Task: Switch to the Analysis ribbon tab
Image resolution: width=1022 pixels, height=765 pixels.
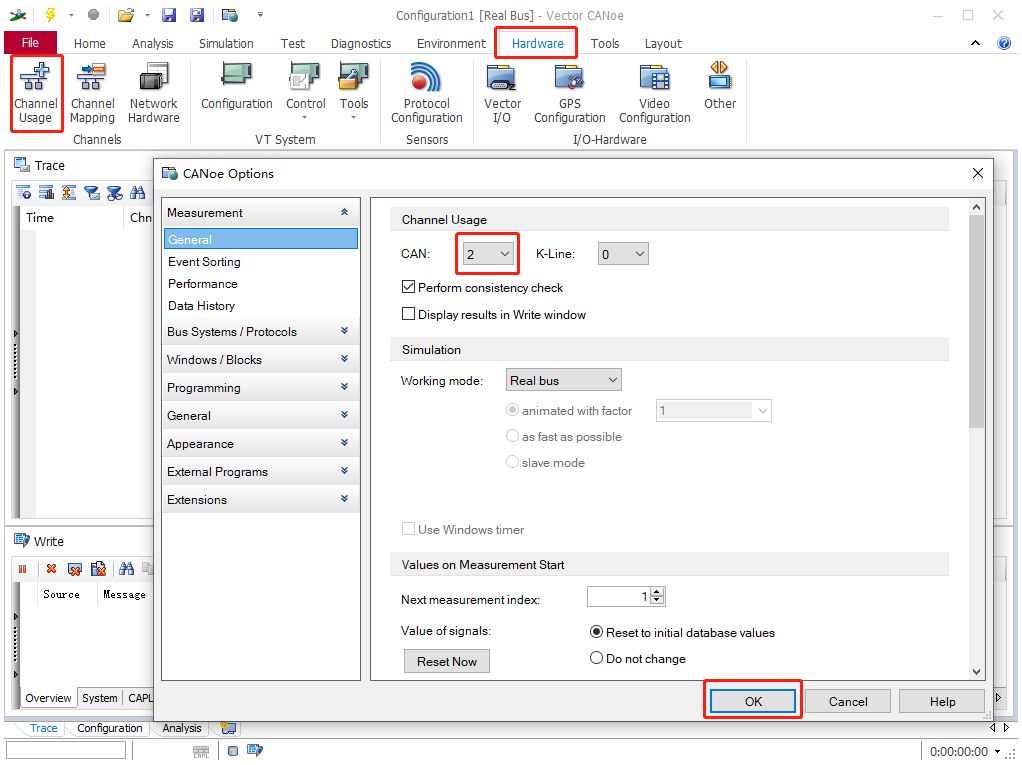Action: (x=153, y=43)
